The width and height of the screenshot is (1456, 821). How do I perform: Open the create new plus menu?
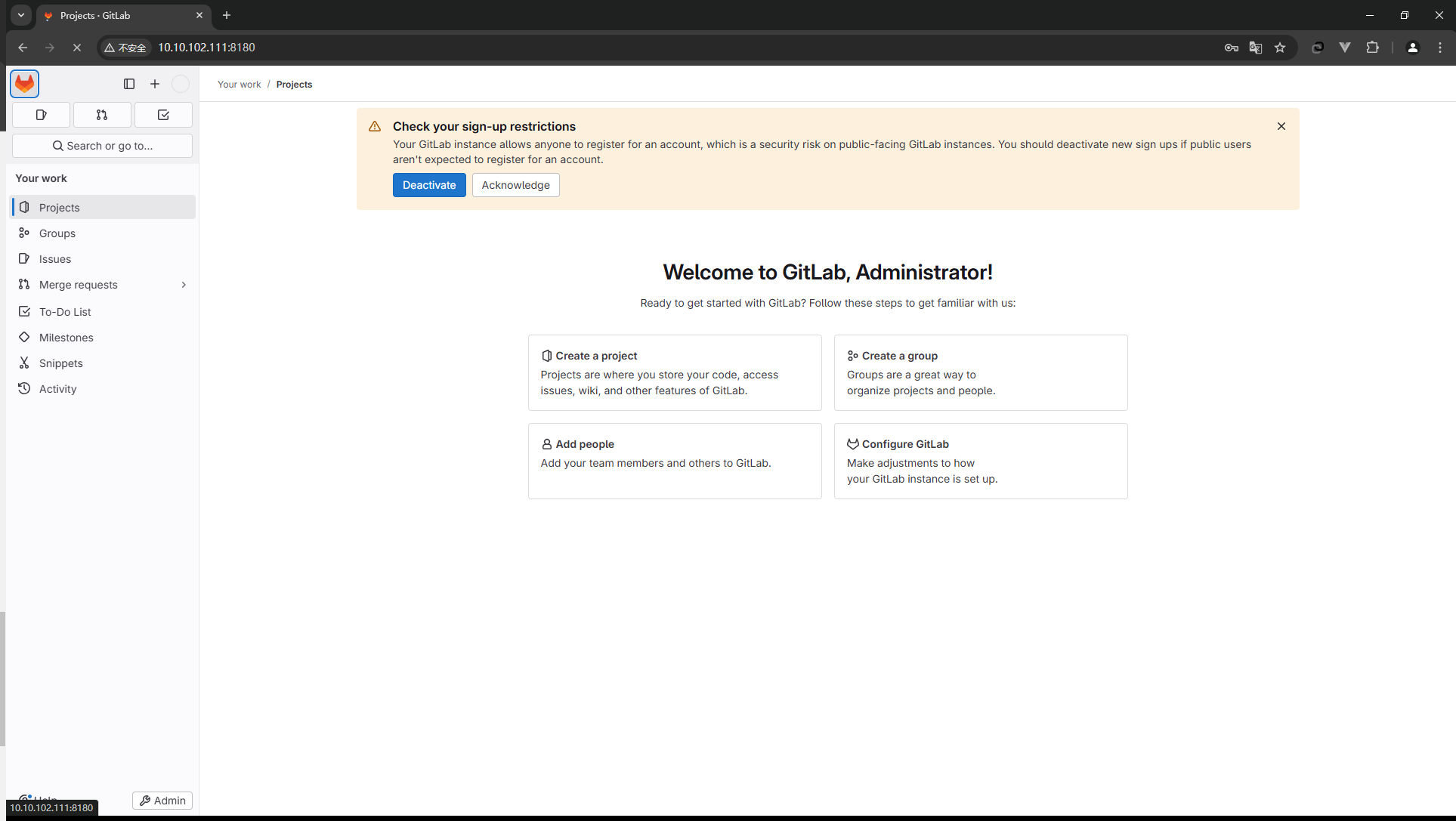(x=155, y=84)
